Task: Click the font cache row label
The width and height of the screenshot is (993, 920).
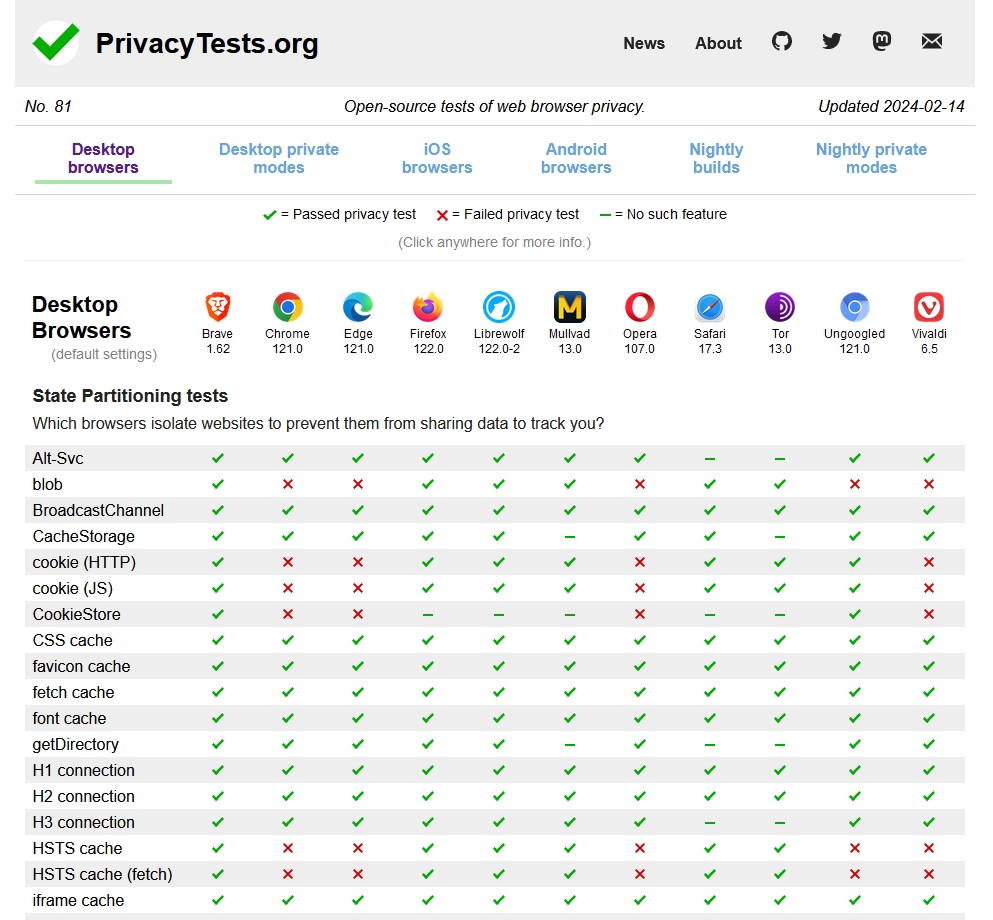Action: click(x=70, y=718)
